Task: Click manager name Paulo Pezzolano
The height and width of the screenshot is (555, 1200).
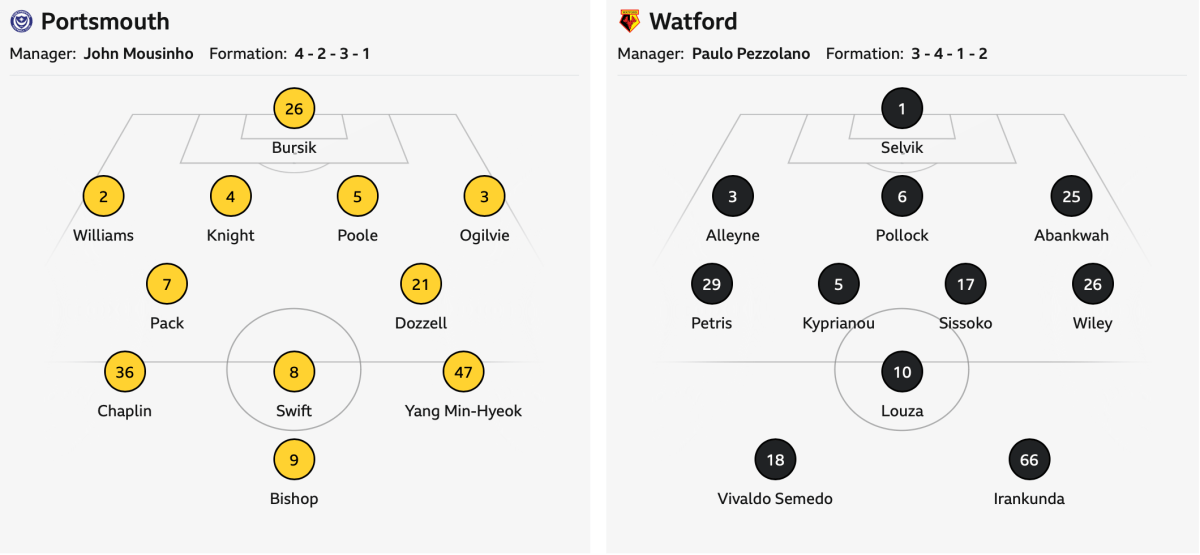Action: click(751, 54)
